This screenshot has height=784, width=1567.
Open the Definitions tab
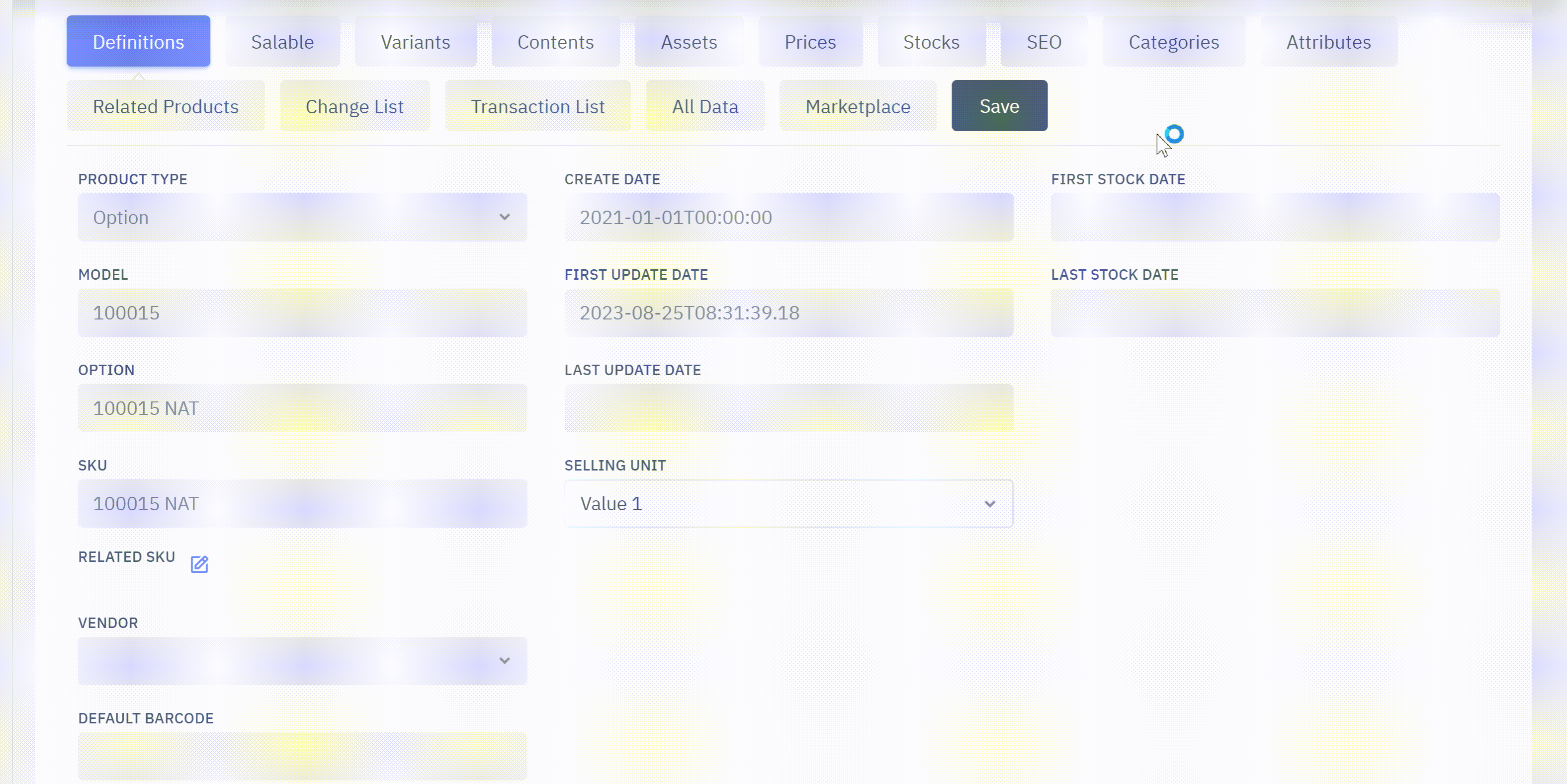point(138,41)
